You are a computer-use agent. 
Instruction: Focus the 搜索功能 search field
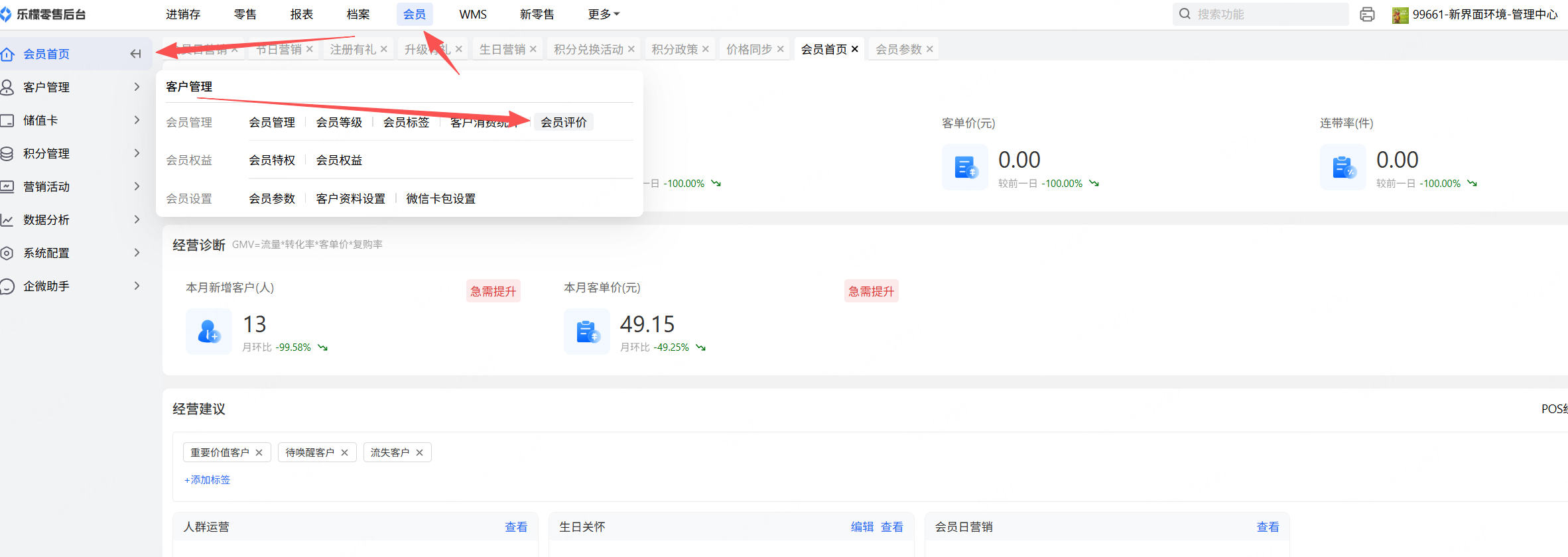point(1260,14)
